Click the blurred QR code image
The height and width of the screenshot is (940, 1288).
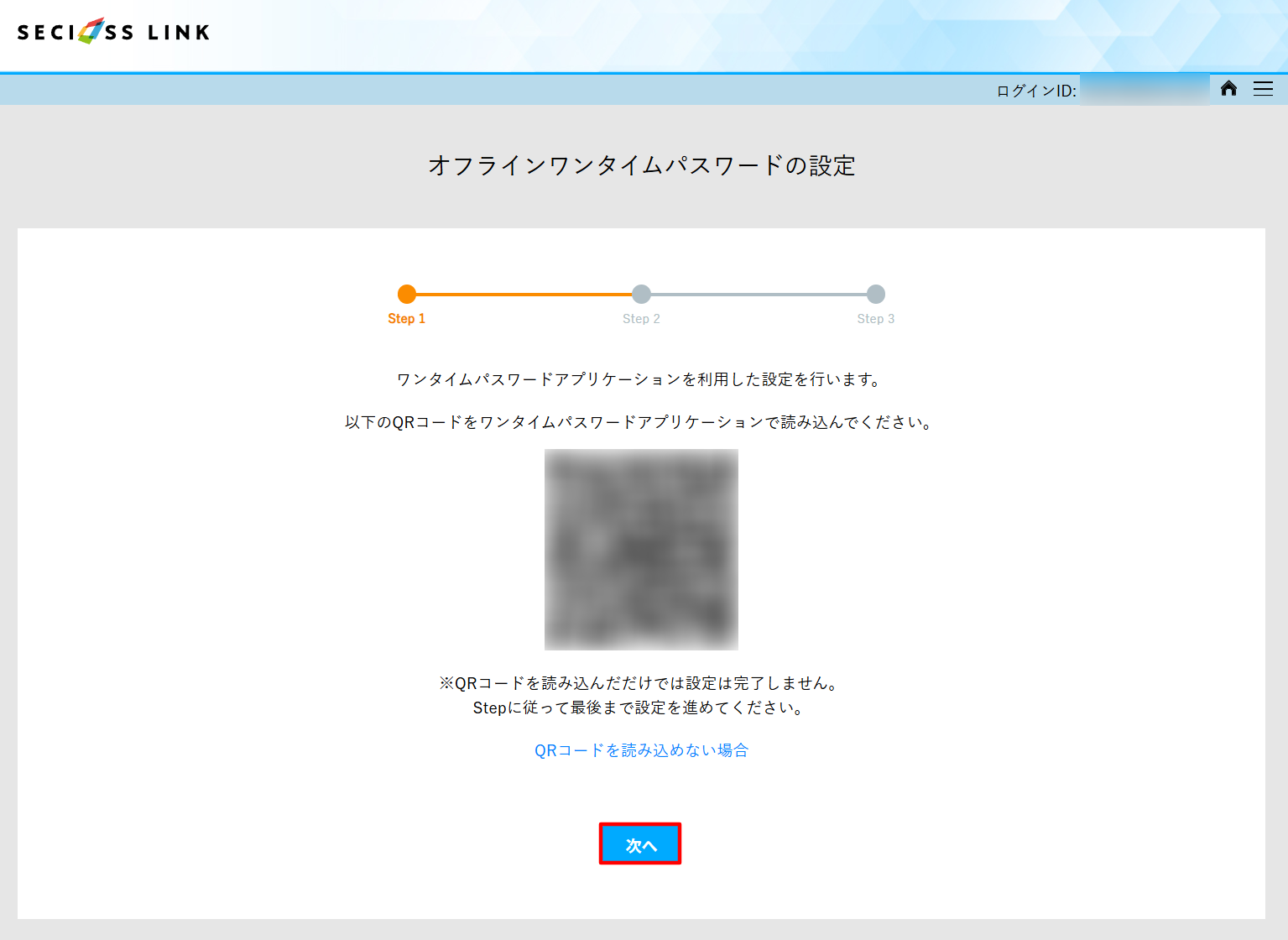pyautogui.click(x=641, y=550)
